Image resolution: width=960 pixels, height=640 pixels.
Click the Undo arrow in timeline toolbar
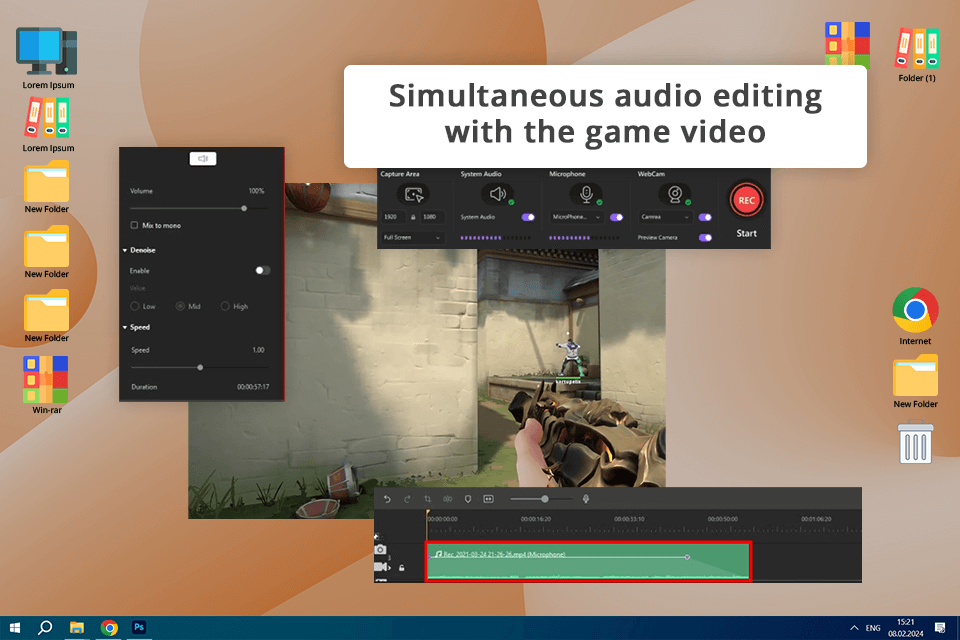point(387,499)
